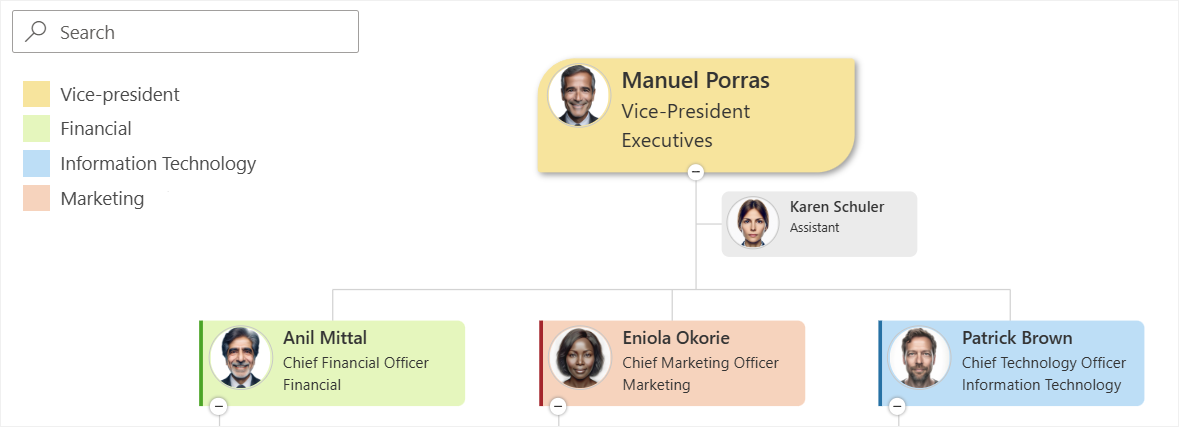Select Chief Technology Officer title text
This screenshot has height=427, width=1179.
tap(1044, 363)
